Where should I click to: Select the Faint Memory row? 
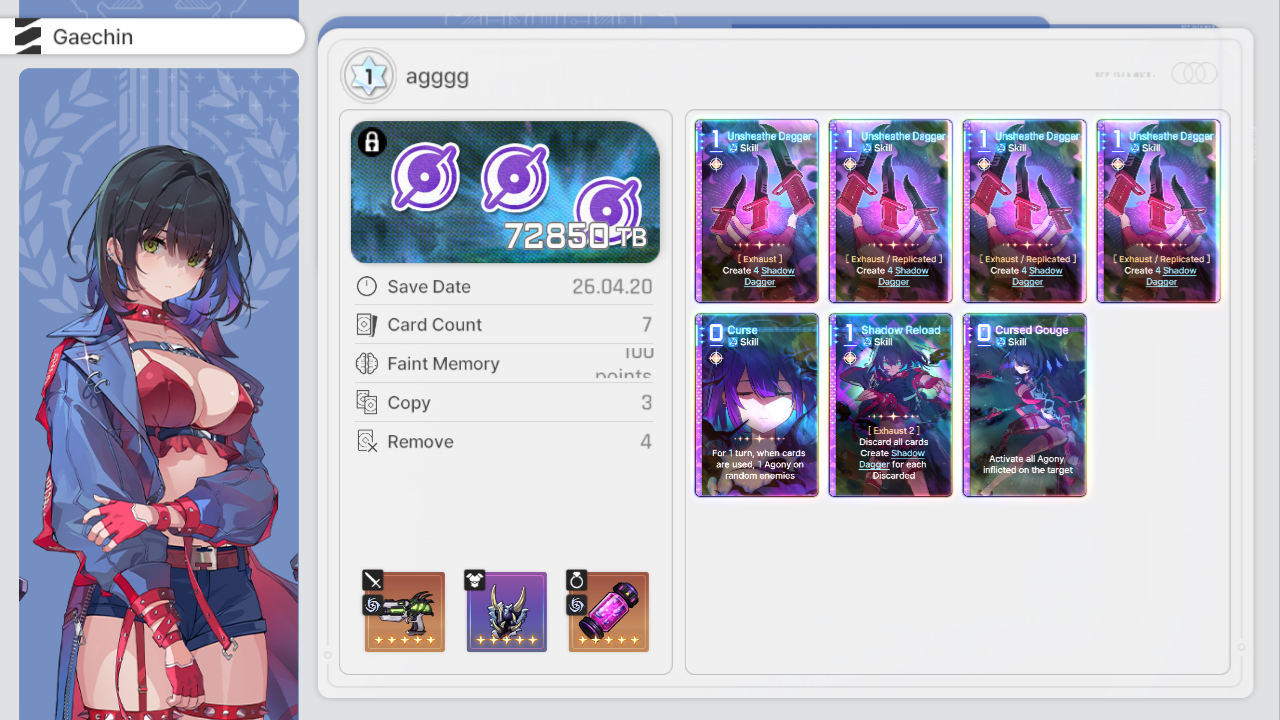point(505,364)
